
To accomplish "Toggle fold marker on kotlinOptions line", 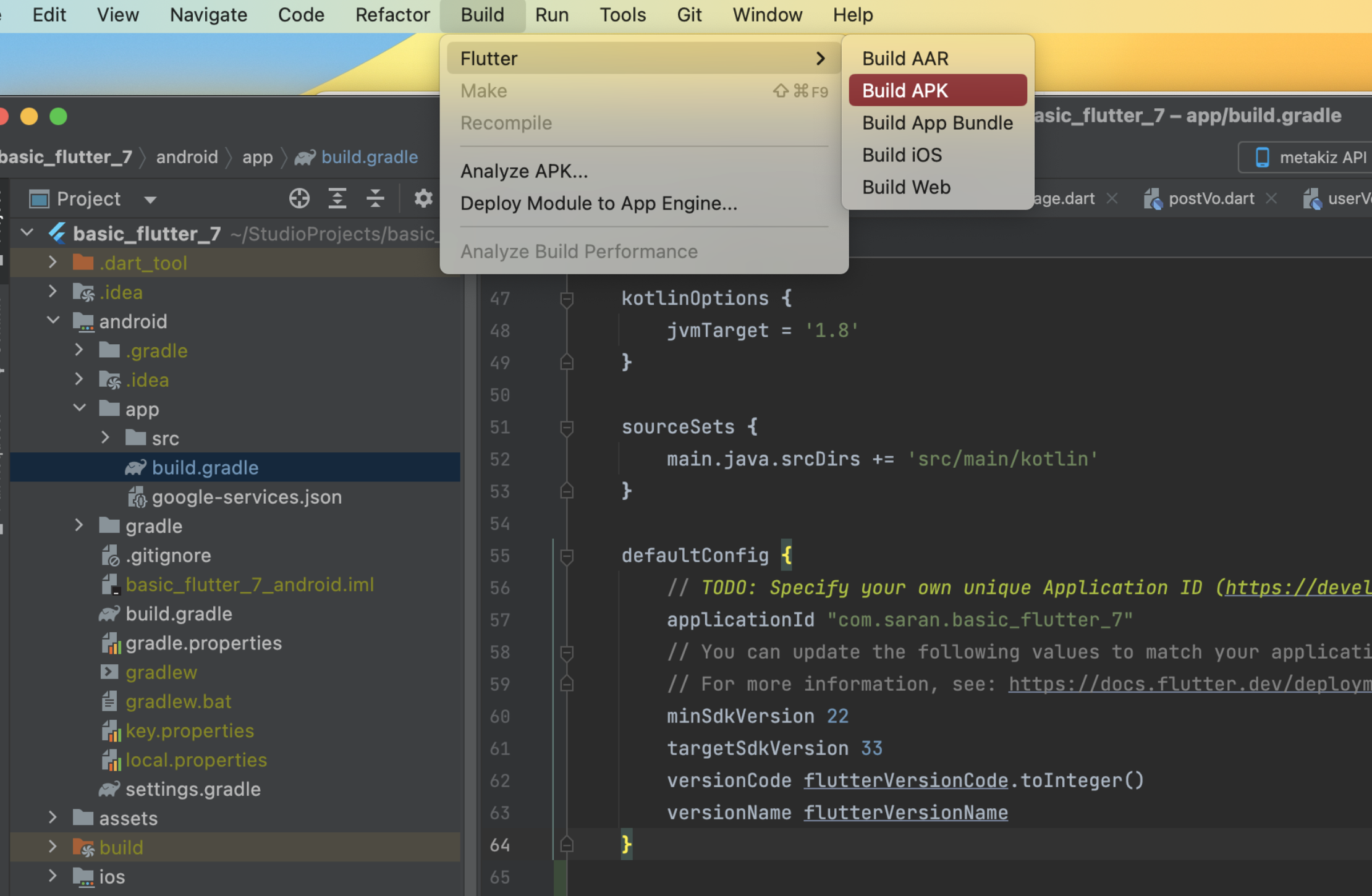I will [x=566, y=299].
